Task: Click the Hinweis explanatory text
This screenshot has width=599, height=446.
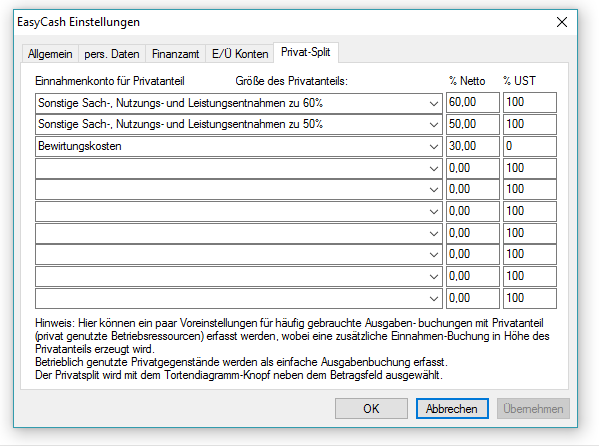Action: coord(292,349)
